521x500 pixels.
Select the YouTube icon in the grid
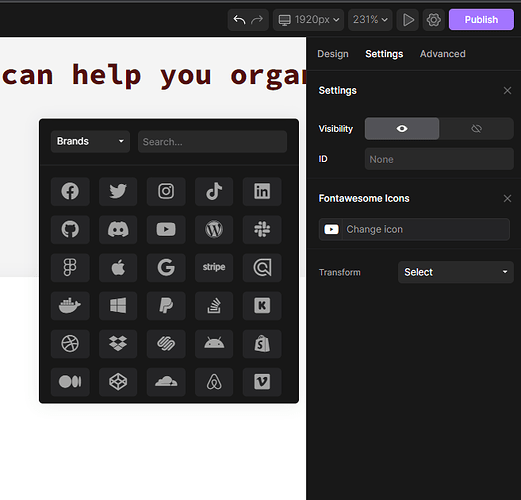pos(166,229)
